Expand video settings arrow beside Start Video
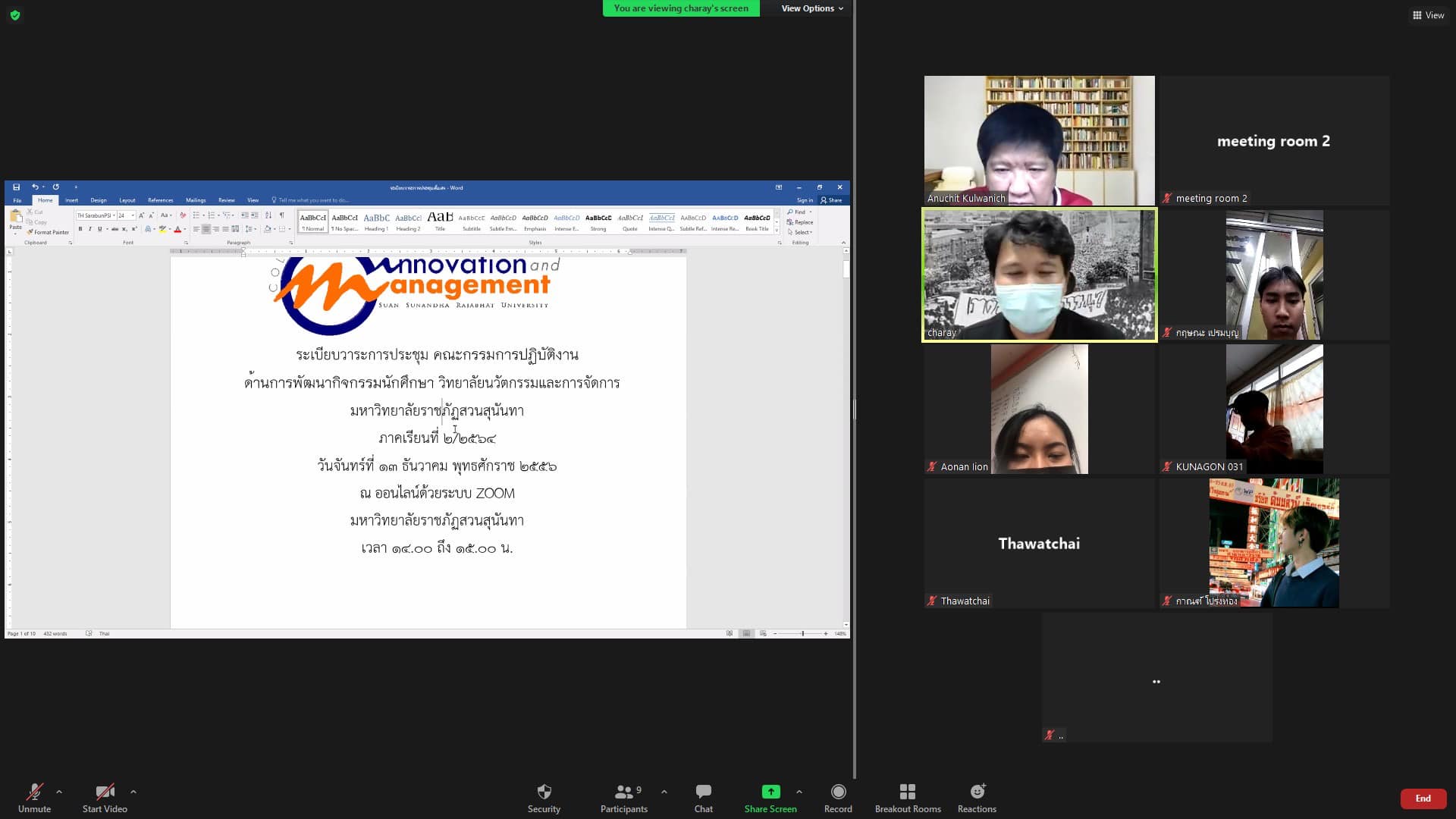1456x819 pixels. pos(133,792)
